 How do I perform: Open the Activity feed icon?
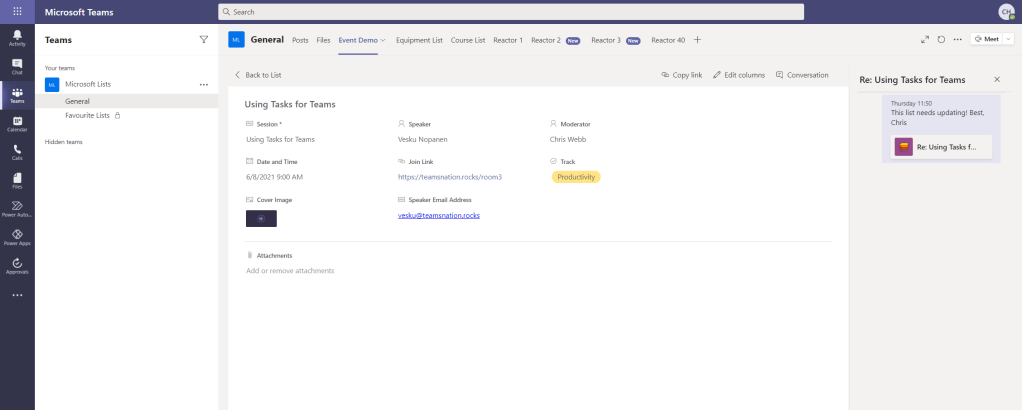tap(17, 38)
